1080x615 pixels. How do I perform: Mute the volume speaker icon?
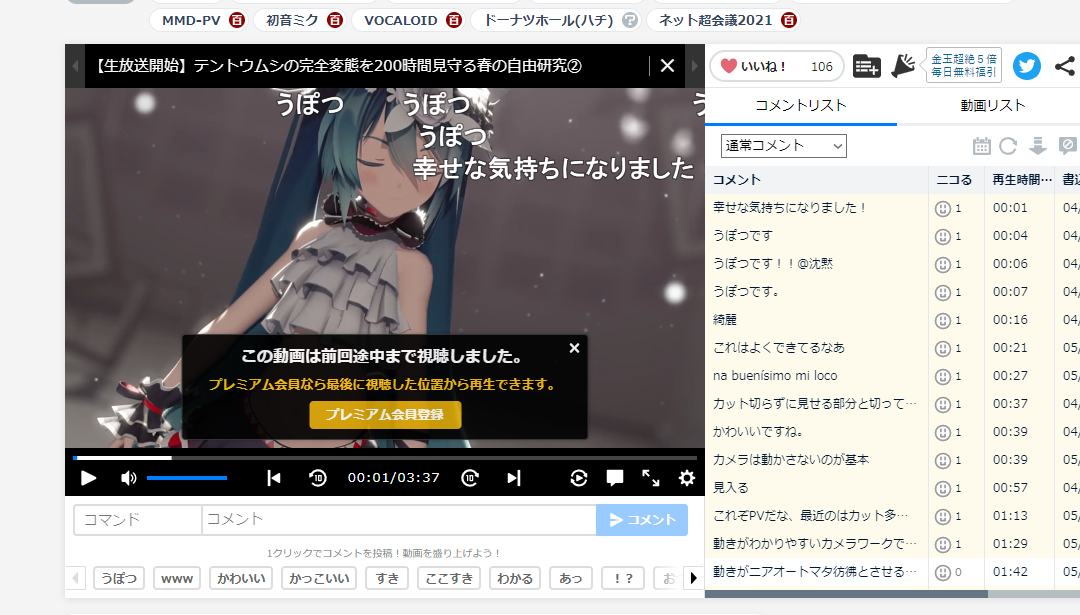129,478
